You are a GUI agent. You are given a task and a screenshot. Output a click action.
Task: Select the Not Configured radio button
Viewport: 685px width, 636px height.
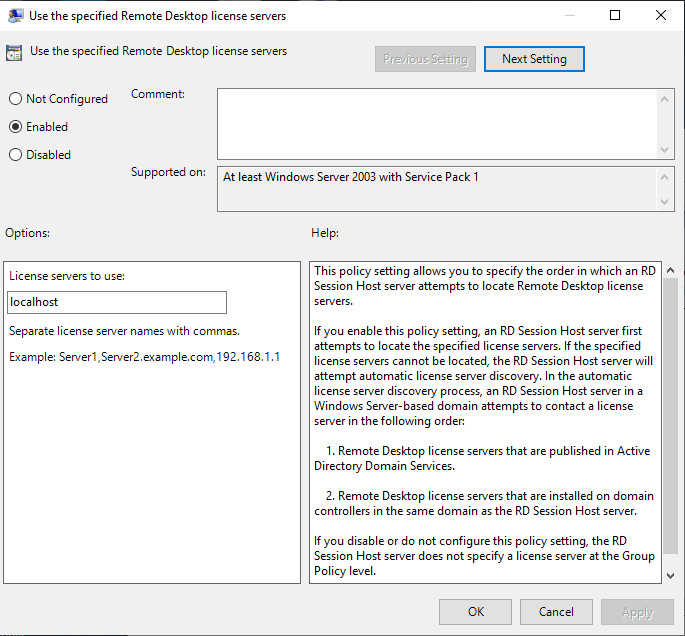click(15, 99)
